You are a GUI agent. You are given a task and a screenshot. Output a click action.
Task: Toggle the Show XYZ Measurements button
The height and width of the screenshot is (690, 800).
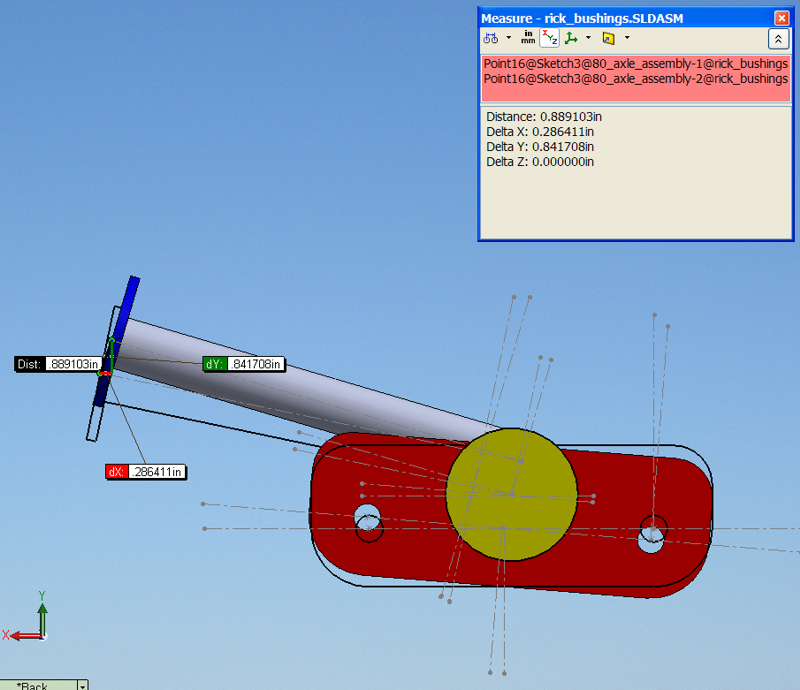coord(549,38)
